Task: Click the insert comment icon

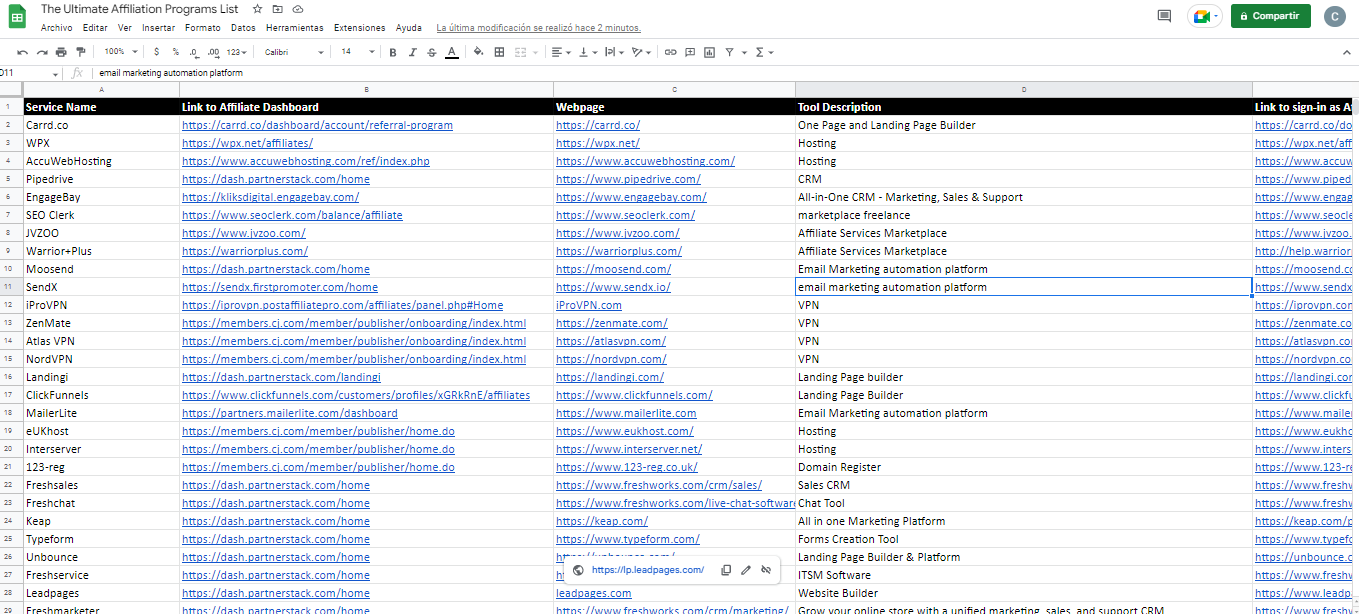Action: (x=690, y=52)
